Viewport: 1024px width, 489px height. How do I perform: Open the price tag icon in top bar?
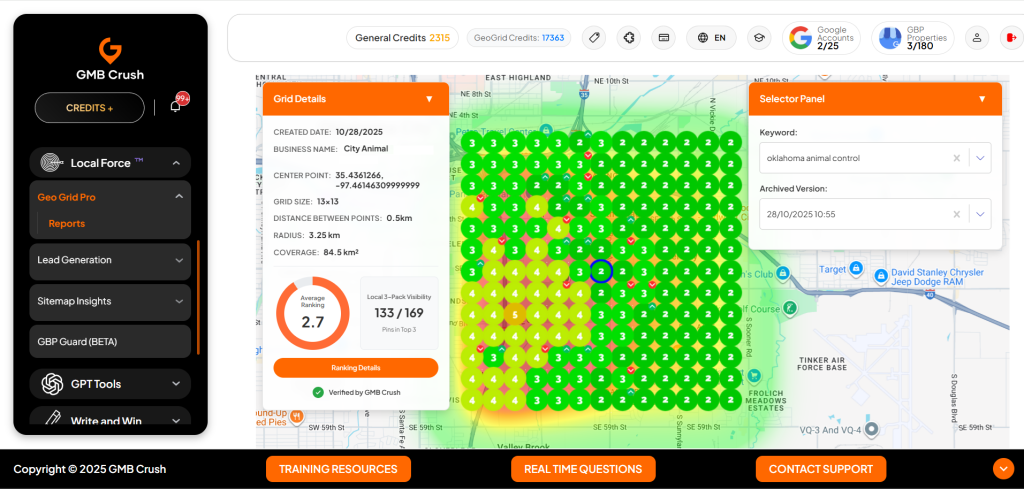594,38
